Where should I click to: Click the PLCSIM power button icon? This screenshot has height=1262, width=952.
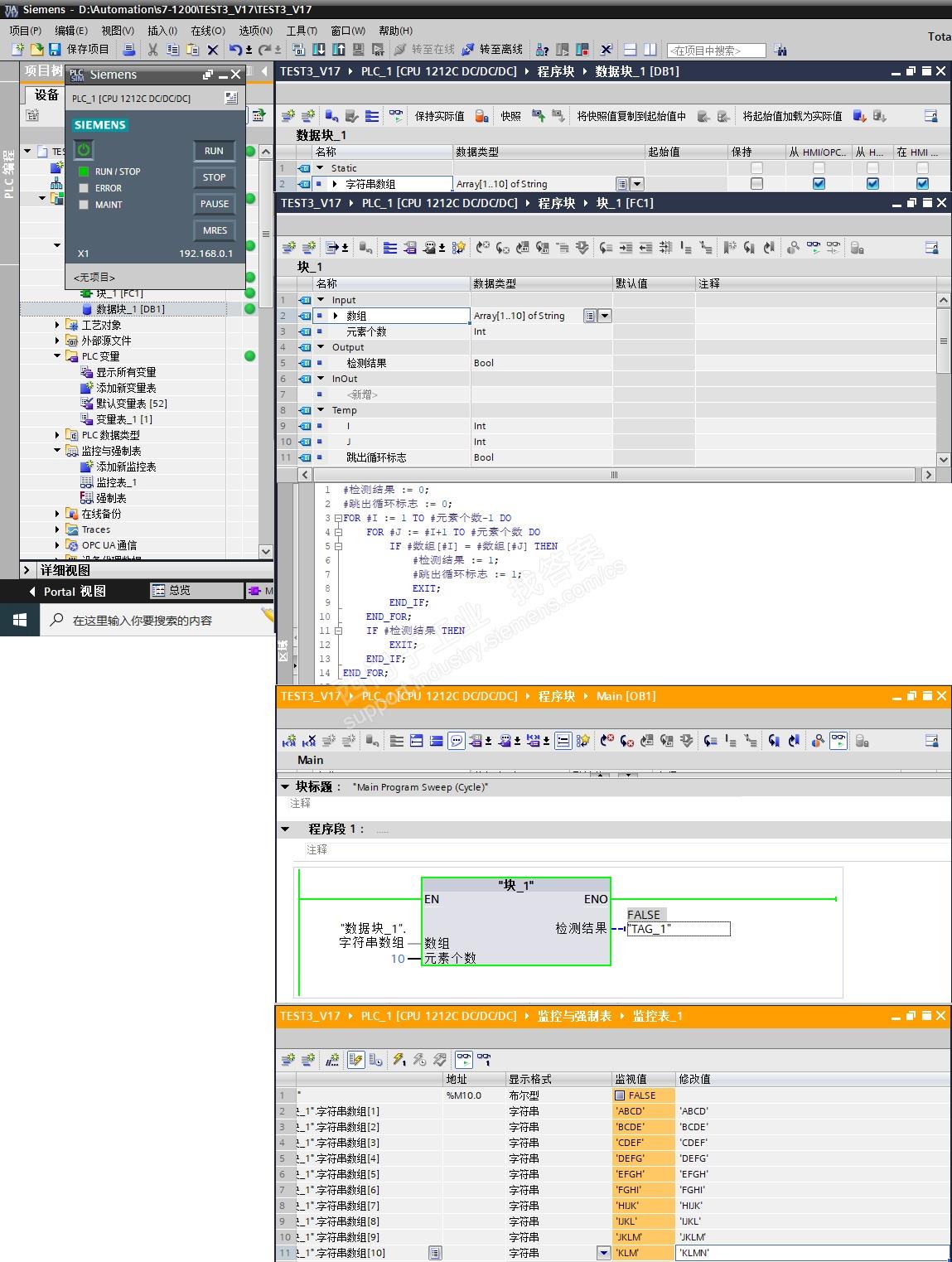coord(84,150)
